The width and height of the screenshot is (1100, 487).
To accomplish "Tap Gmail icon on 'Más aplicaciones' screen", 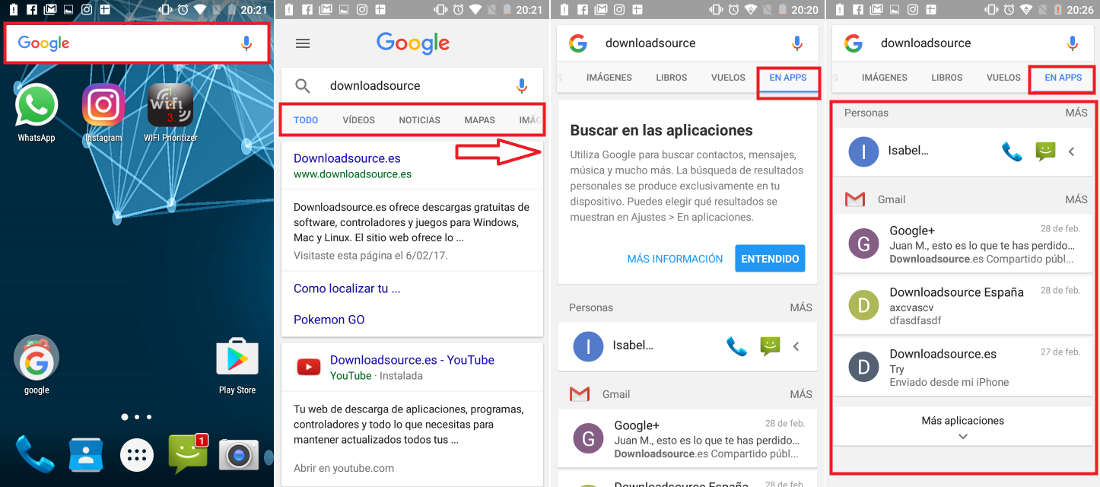I will coord(854,199).
